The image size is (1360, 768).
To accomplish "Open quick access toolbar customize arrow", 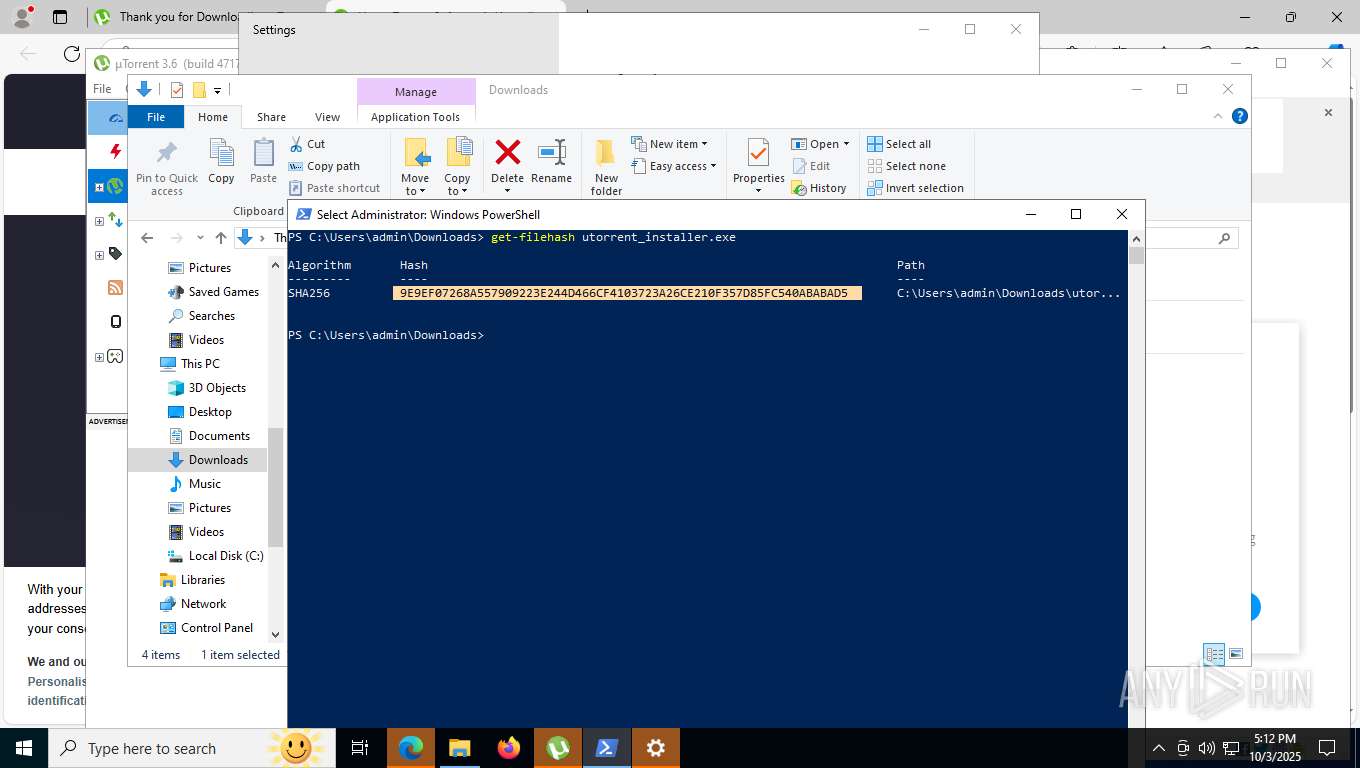I will tap(217, 90).
